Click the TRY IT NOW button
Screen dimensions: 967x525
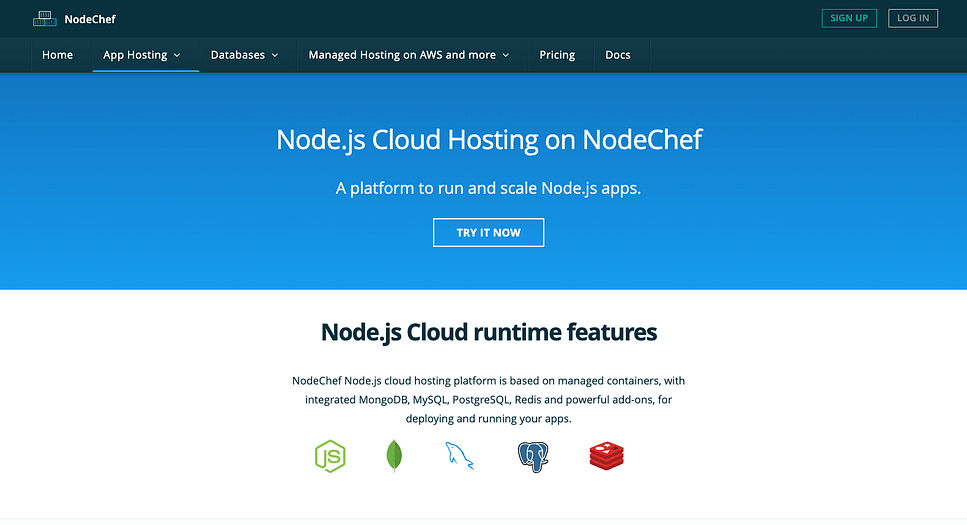488,232
